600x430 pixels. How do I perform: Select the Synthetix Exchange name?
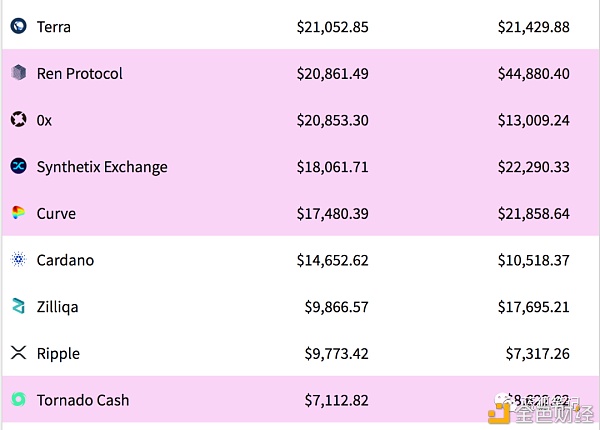tap(102, 167)
